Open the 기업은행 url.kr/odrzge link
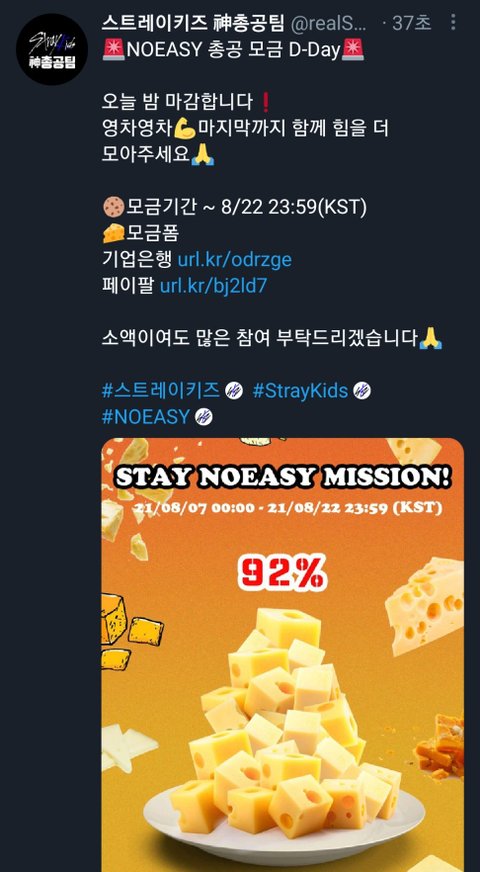480x872 pixels. [x=234, y=260]
